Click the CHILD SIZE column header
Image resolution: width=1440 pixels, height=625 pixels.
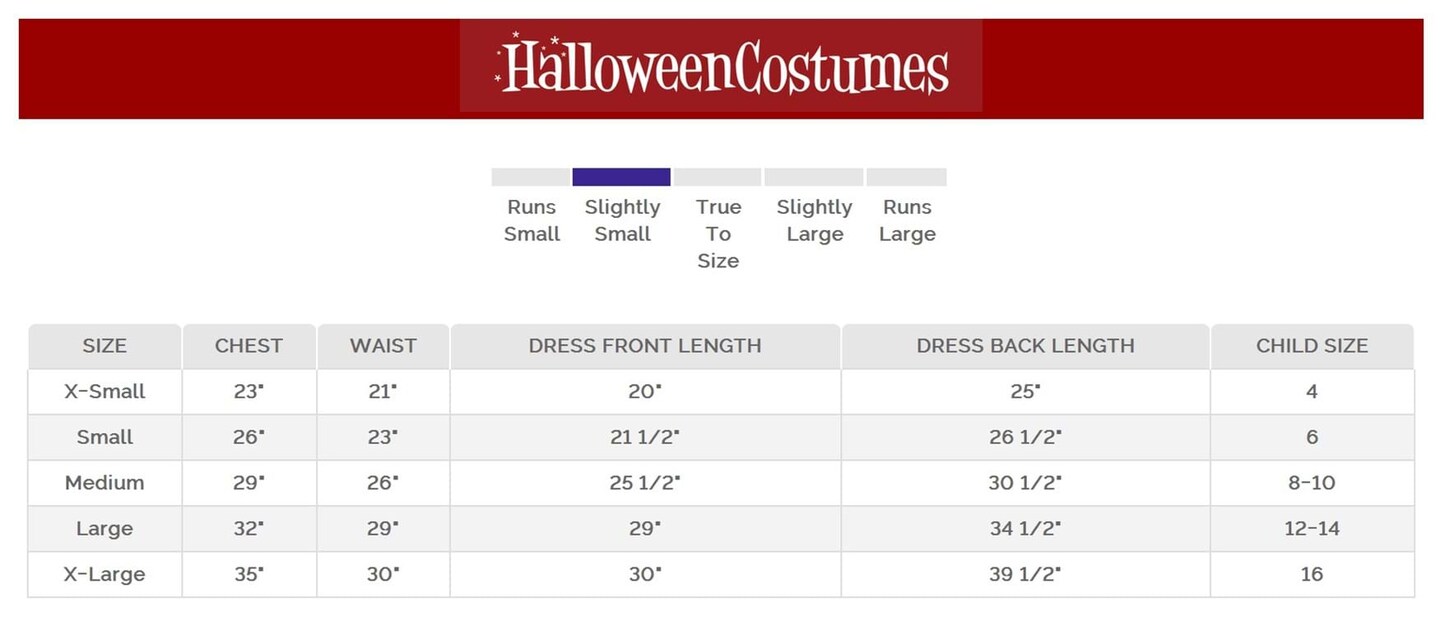(x=1312, y=346)
